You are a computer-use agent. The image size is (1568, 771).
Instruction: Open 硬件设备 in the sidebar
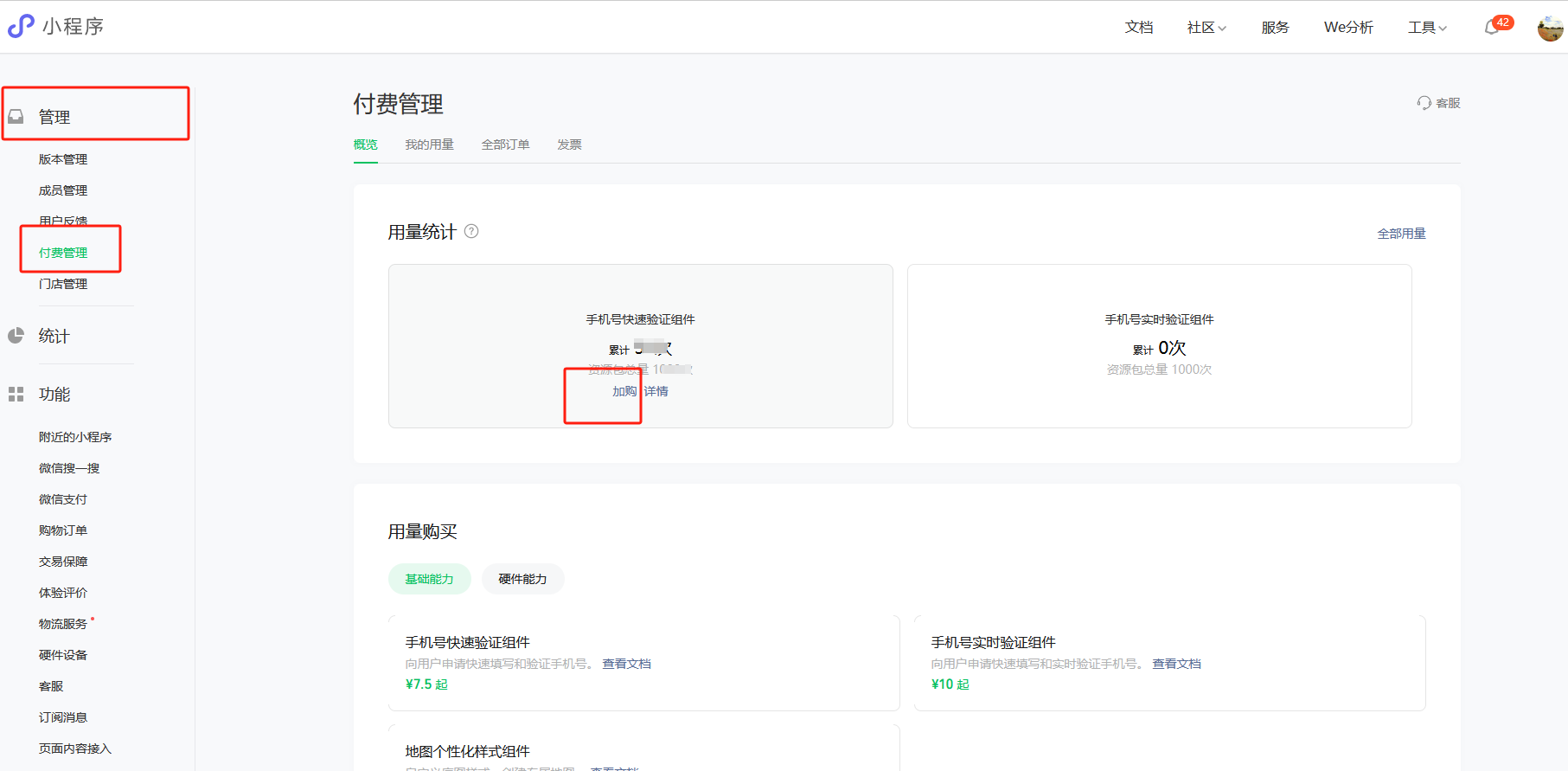coord(63,655)
